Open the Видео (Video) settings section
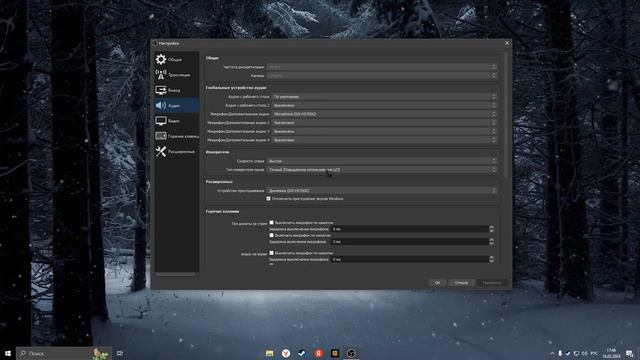The height and width of the screenshot is (360, 640). (x=176, y=121)
